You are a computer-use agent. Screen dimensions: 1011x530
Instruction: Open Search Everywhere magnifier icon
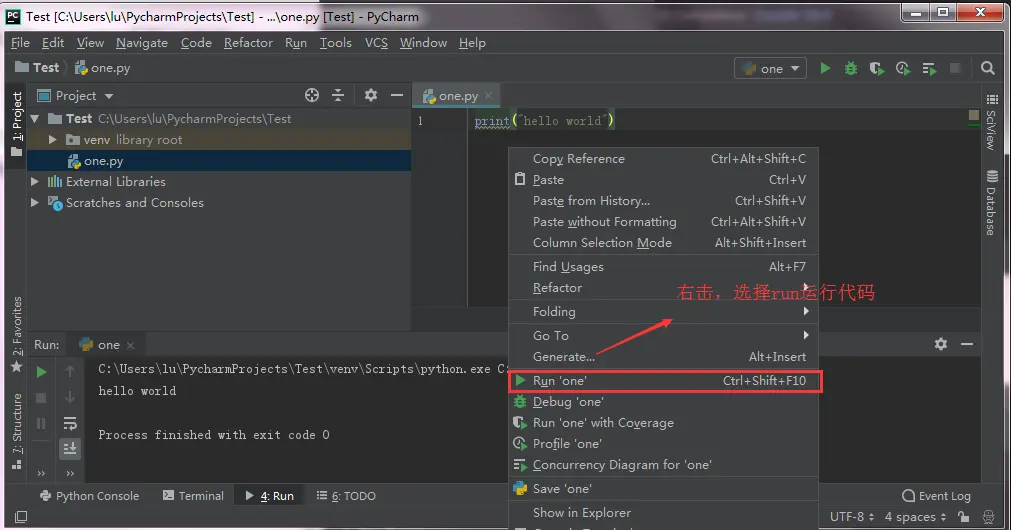point(987,68)
